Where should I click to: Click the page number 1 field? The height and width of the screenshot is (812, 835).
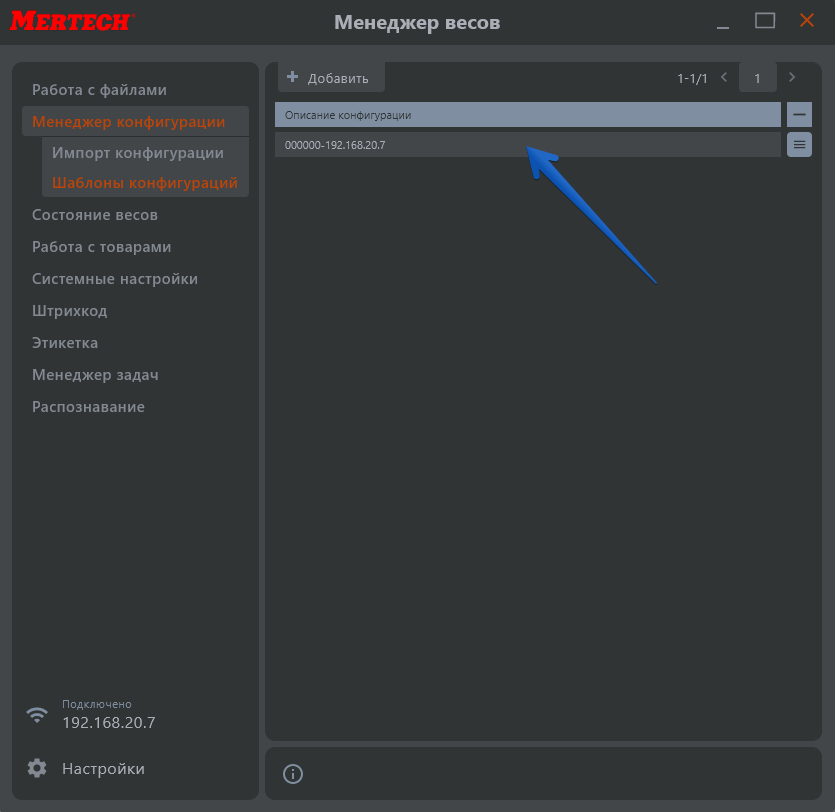[757, 78]
